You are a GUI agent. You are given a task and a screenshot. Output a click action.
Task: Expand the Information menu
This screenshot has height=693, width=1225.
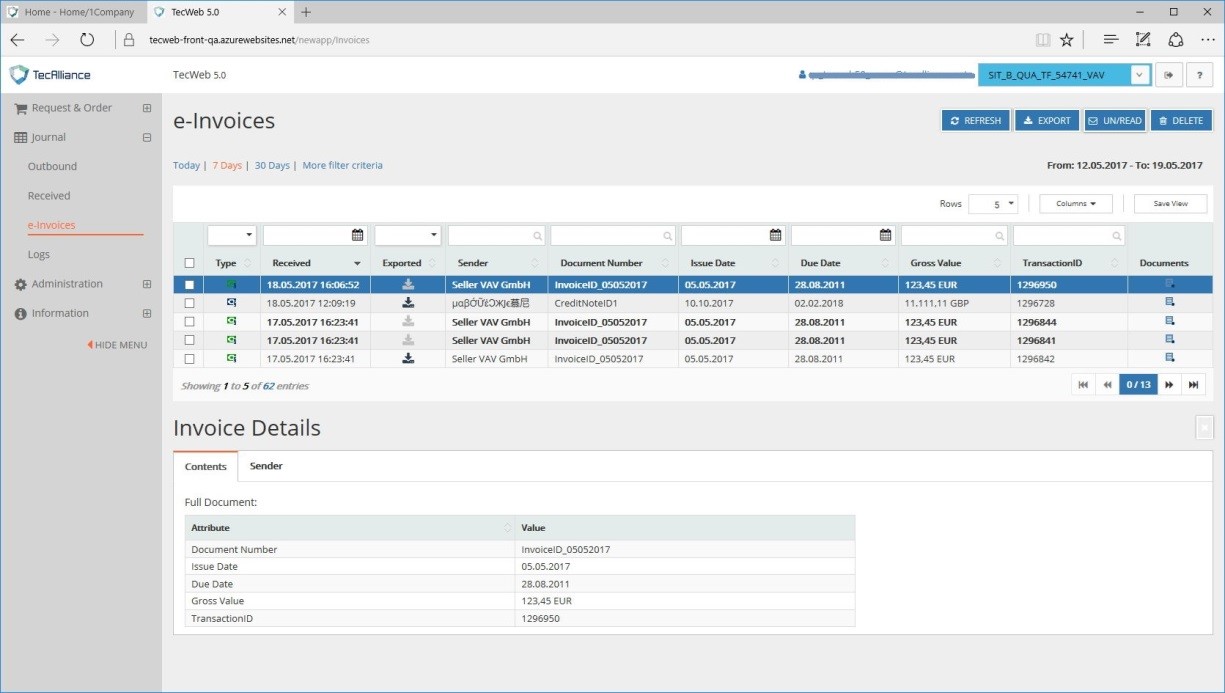tap(147, 313)
